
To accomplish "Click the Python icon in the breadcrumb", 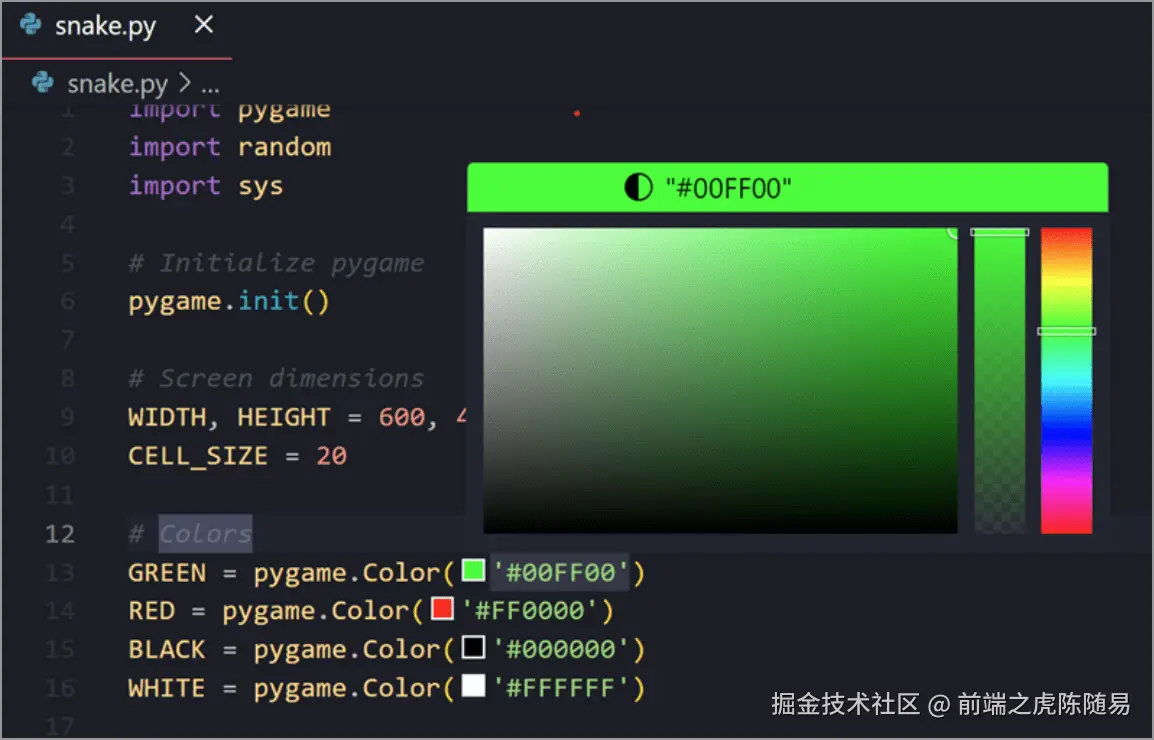I will pos(43,82).
